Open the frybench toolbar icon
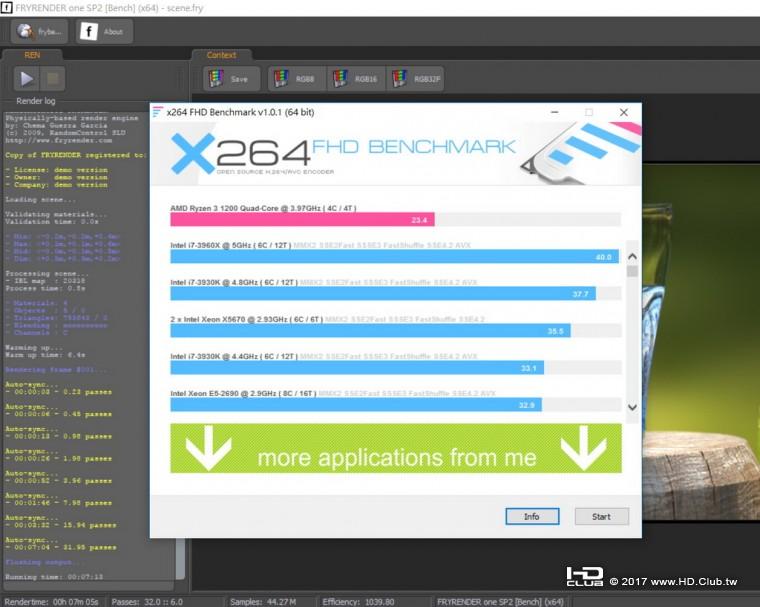This screenshot has width=760, height=607. pos(41,31)
